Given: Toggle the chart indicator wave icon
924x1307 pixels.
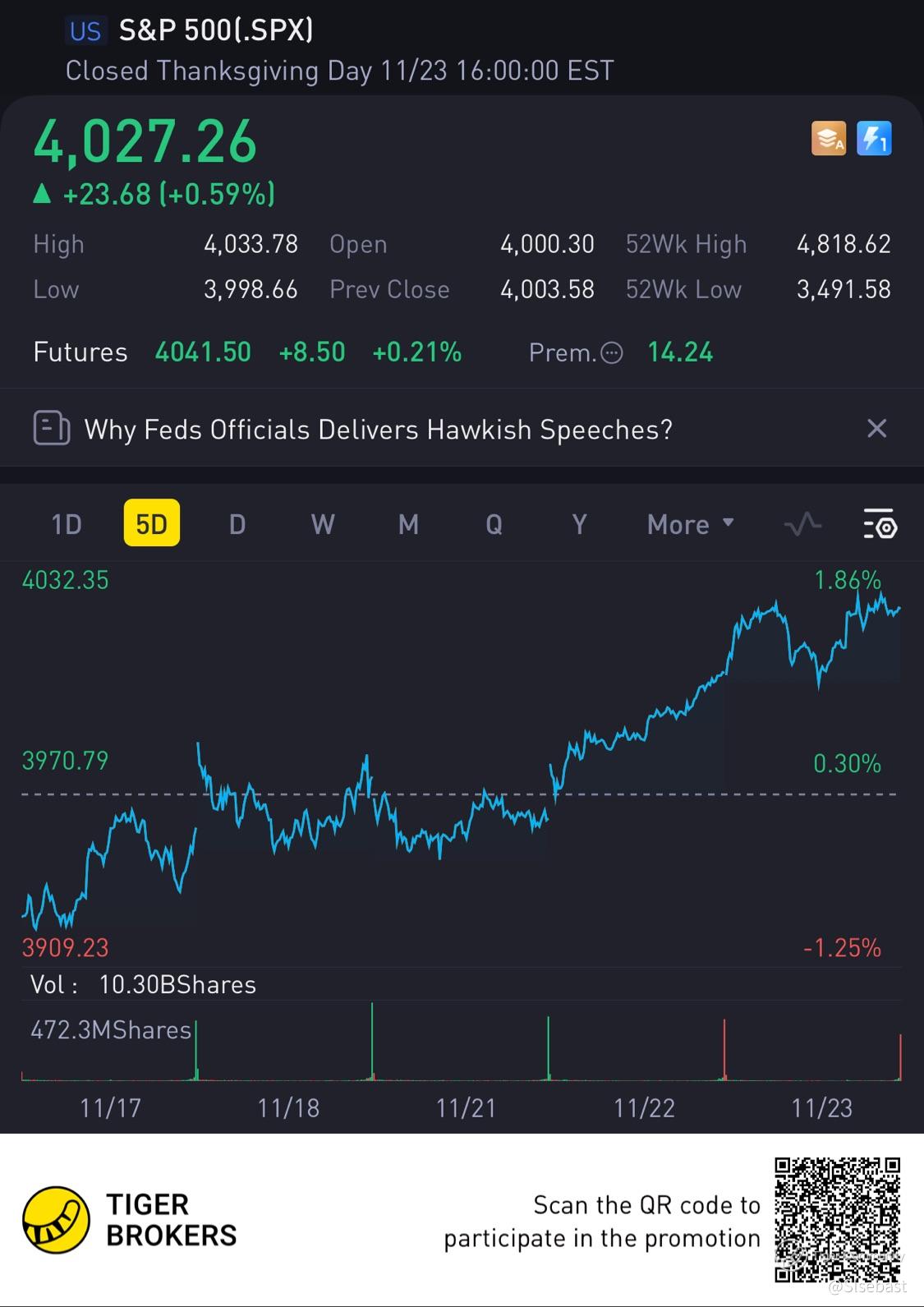Looking at the screenshot, I should tap(802, 524).
